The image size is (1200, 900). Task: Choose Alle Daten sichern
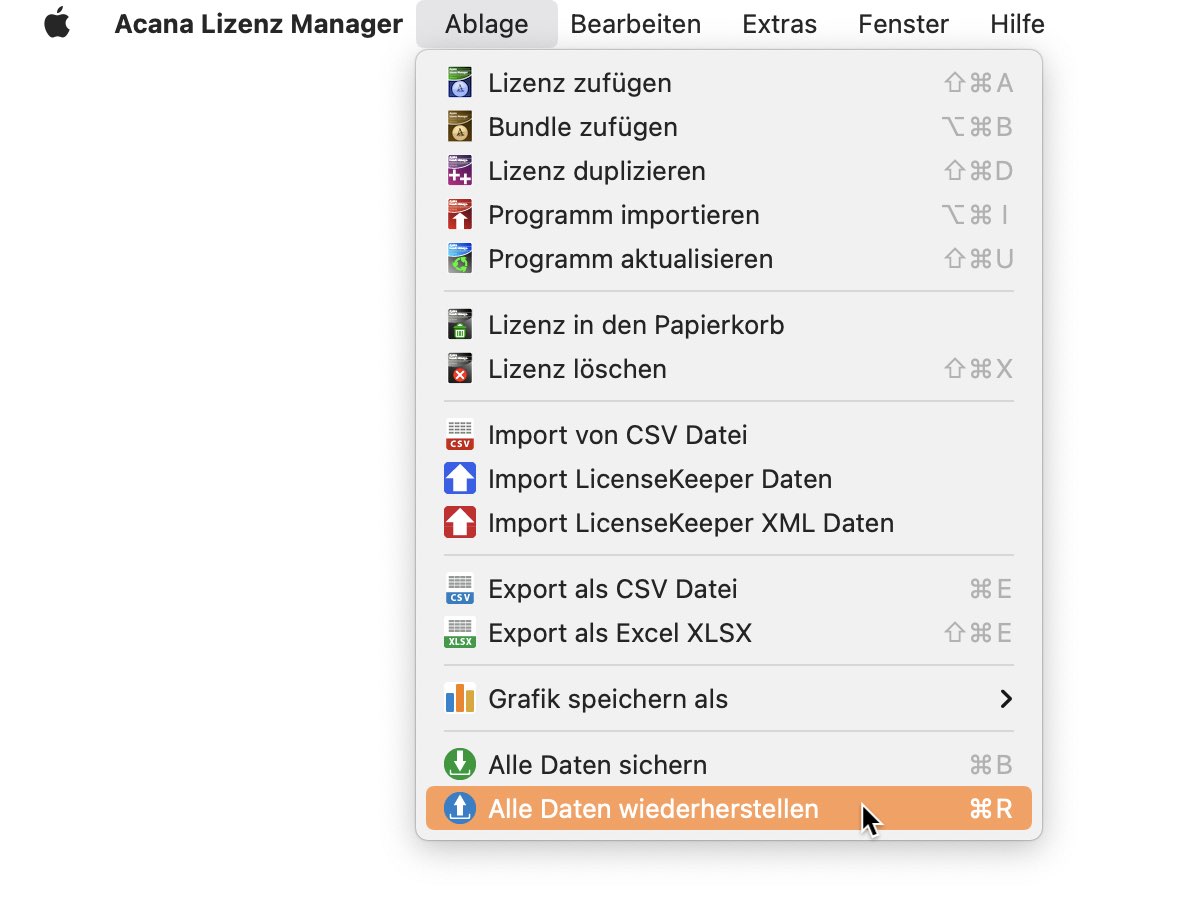(729, 765)
